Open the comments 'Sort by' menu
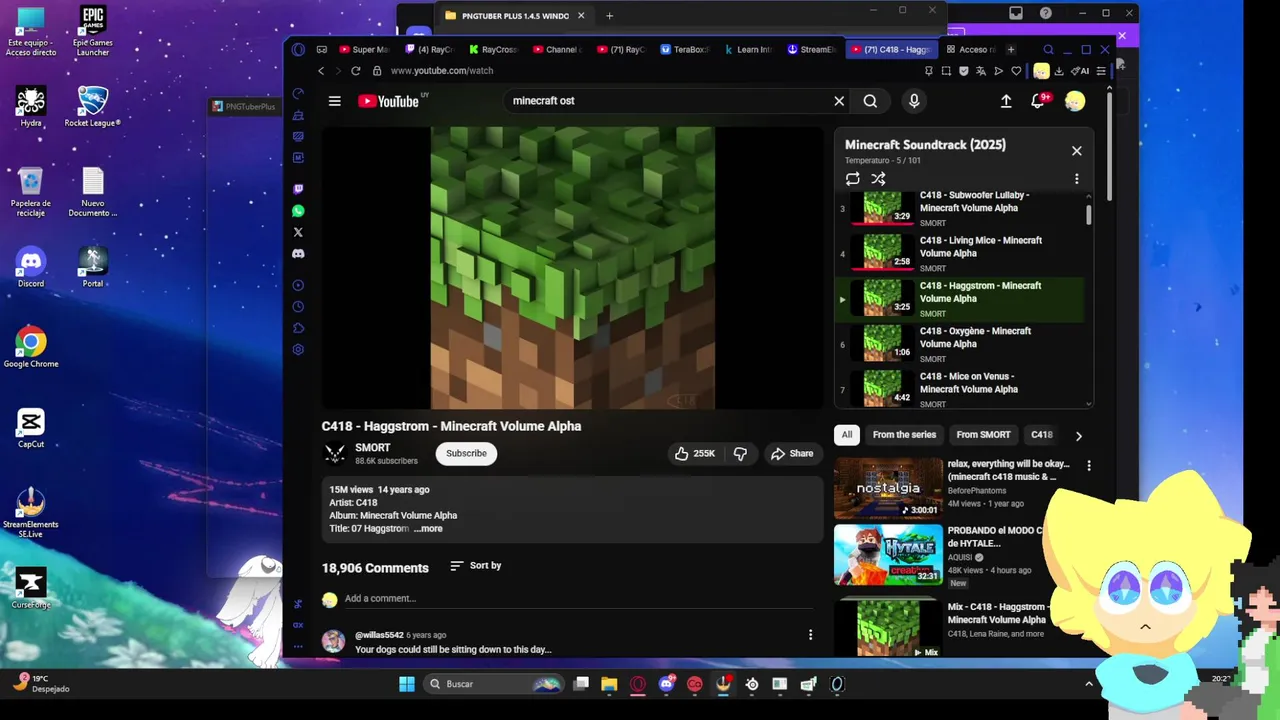The image size is (1280, 720). [x=475, y=566]
